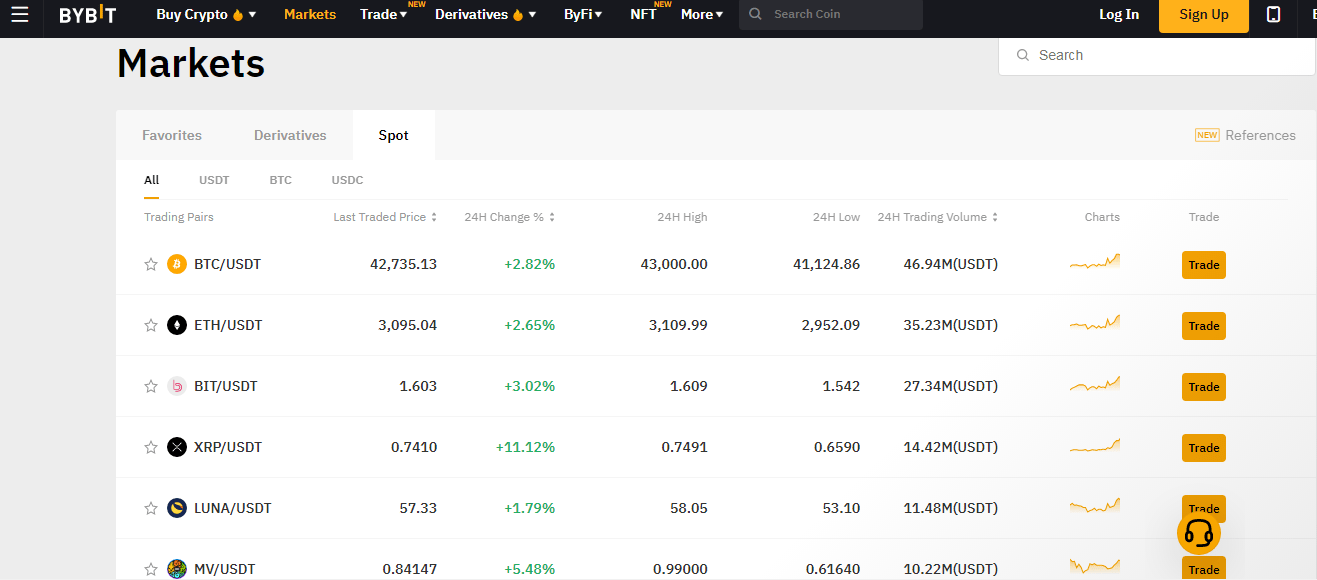
Task: Favorite the XRP/USDT pair with star
Action: click(x=151, y=447)
